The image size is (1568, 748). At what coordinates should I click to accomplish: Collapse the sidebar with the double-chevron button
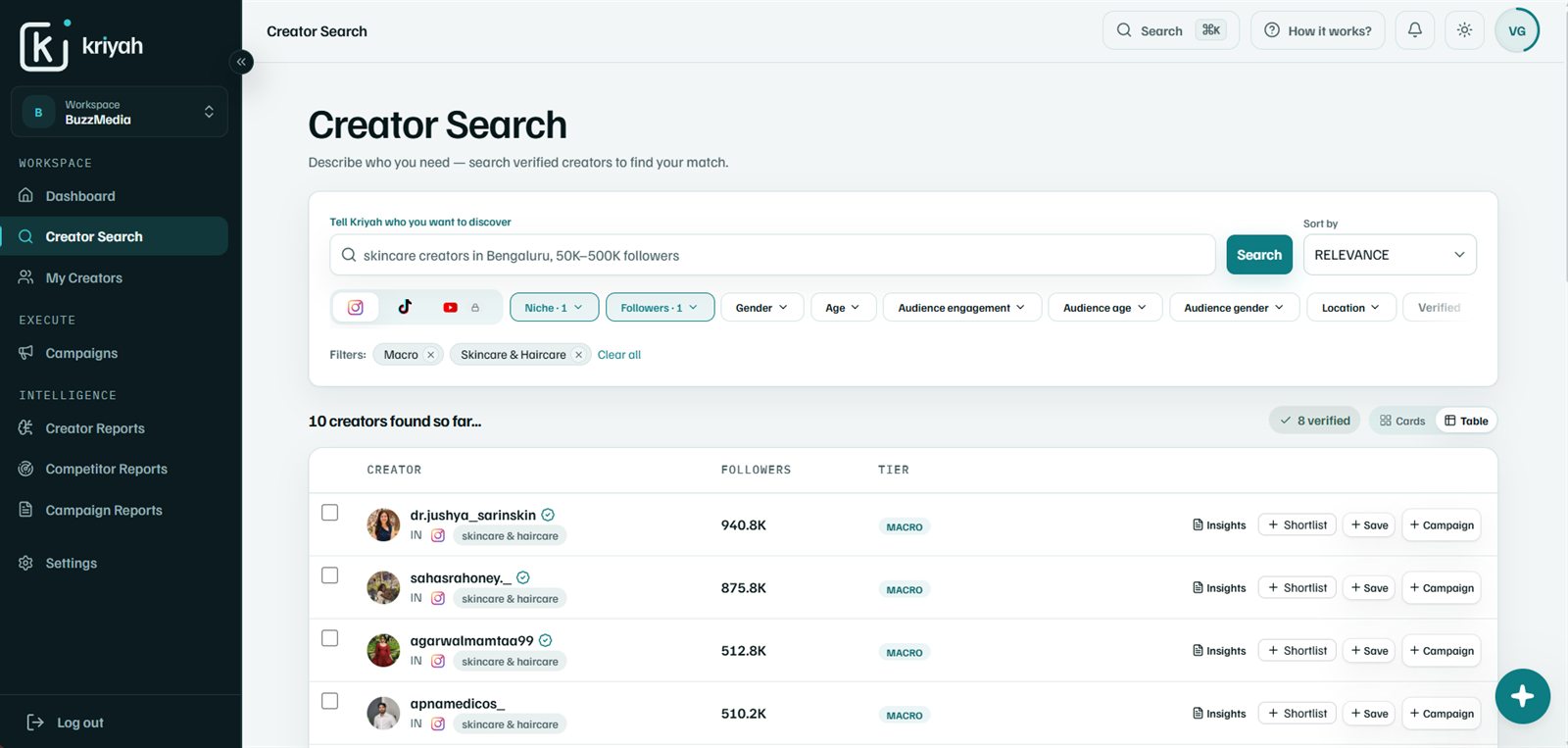tap(241, 62)
